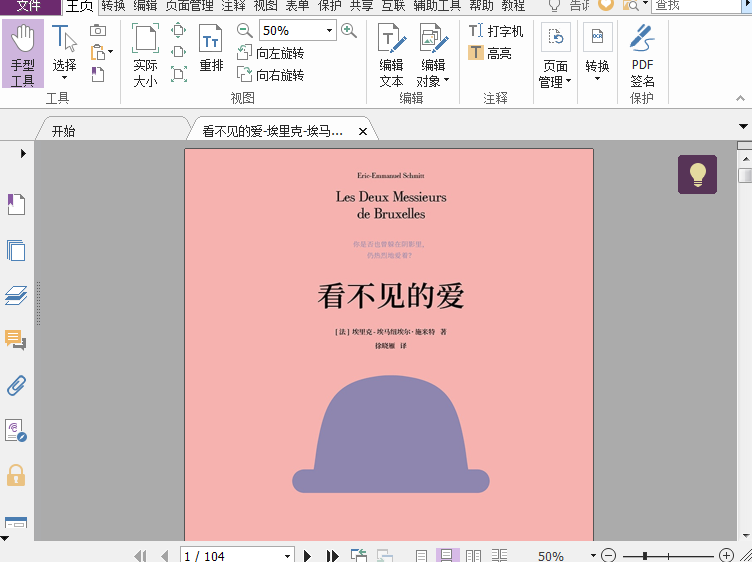Activate the Select text tool icon
Screen dimensions: 752x562
[64, 38]
